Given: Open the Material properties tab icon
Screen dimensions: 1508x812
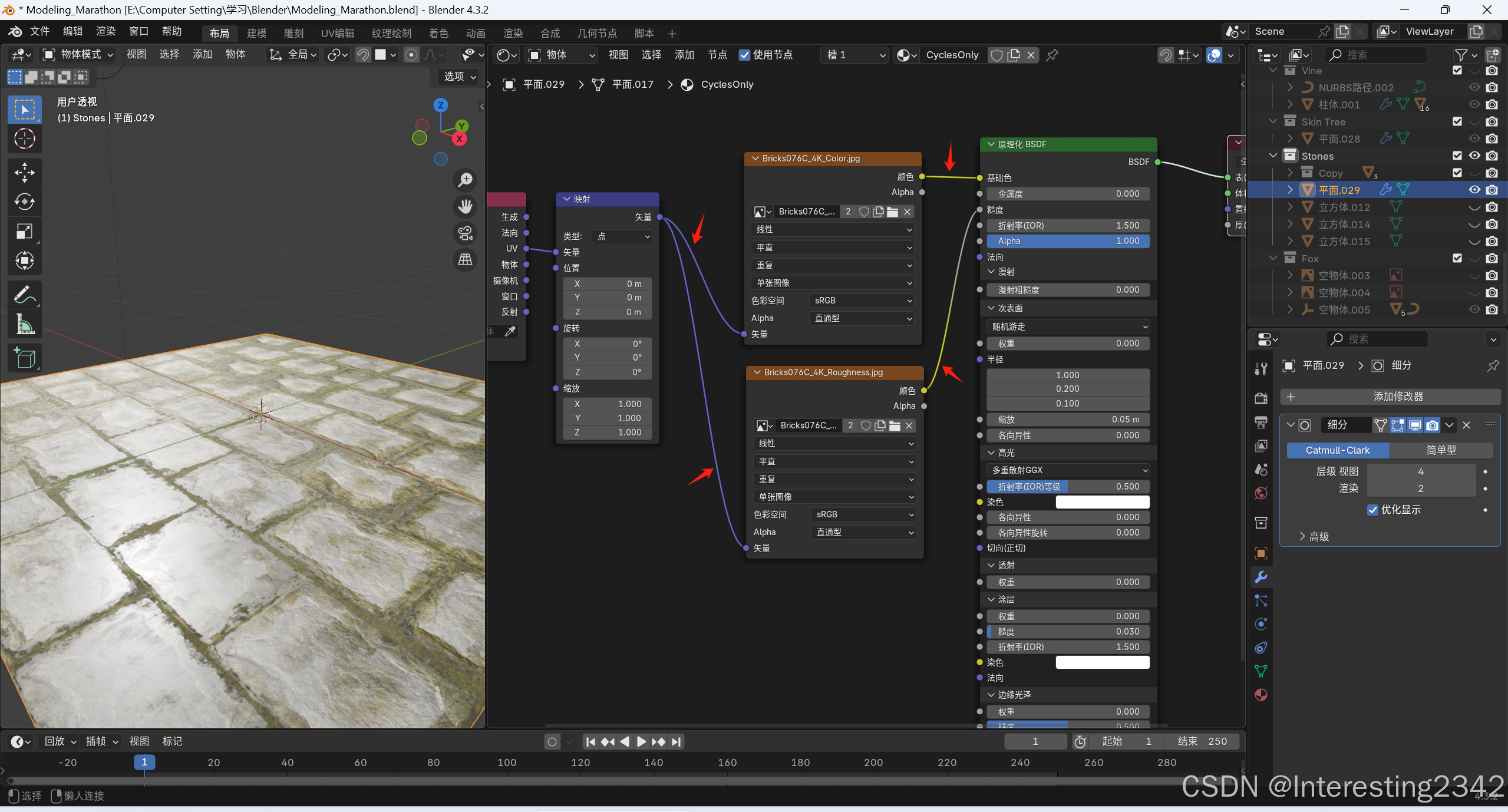Looking at the screenshot, I should click(x=1261, y=695).
